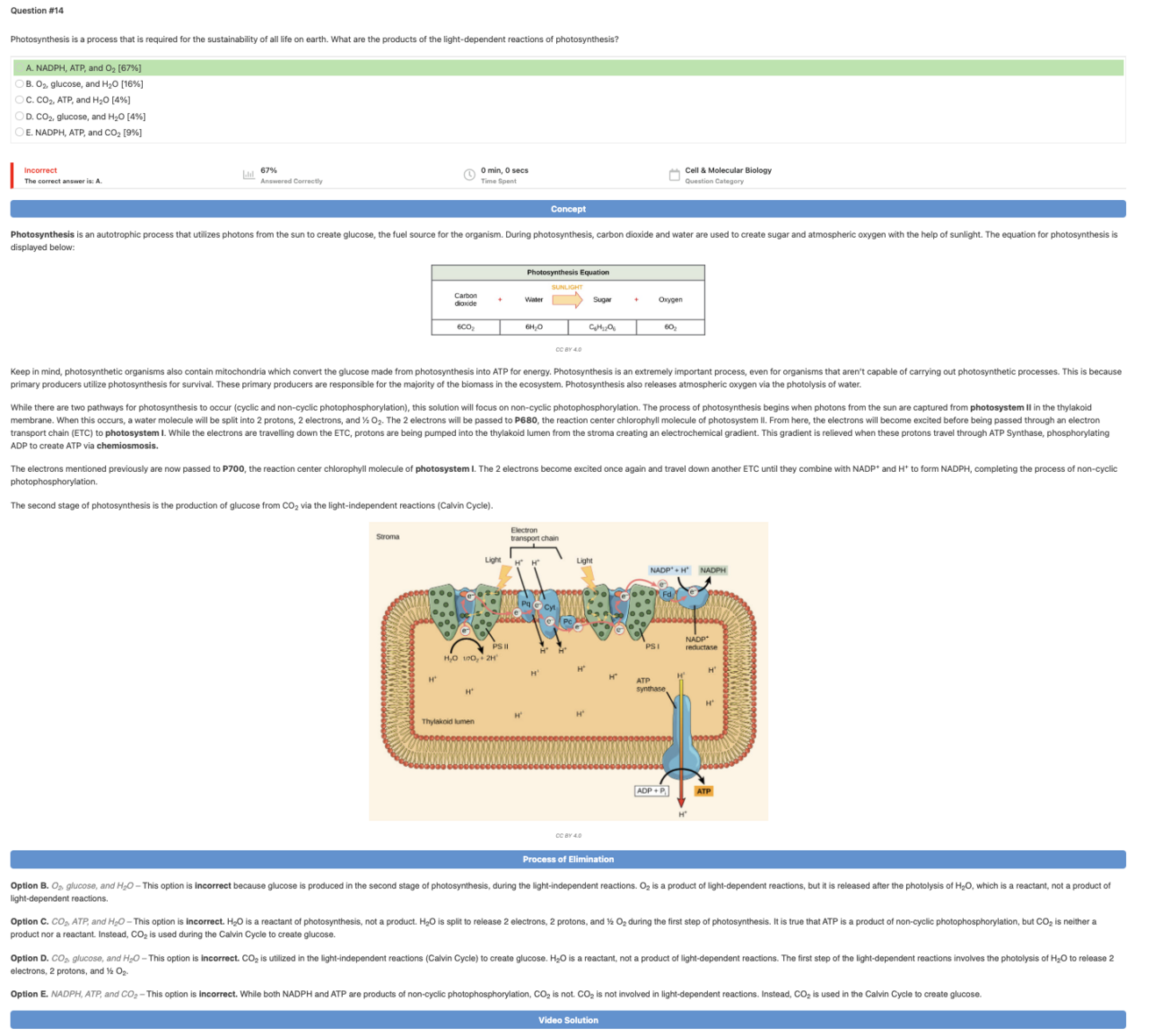Select radio option B: O2, glucose, and H2O
1170x1036 pixels.
coord(19,84)
